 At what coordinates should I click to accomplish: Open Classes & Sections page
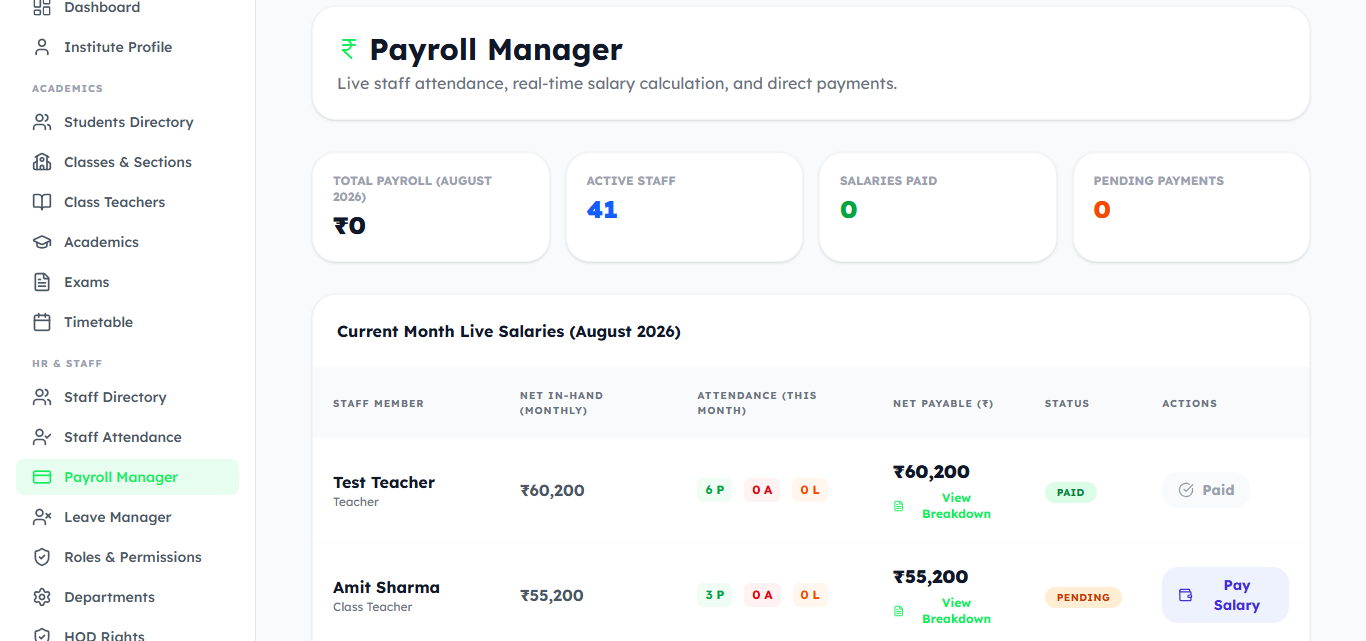127,162
